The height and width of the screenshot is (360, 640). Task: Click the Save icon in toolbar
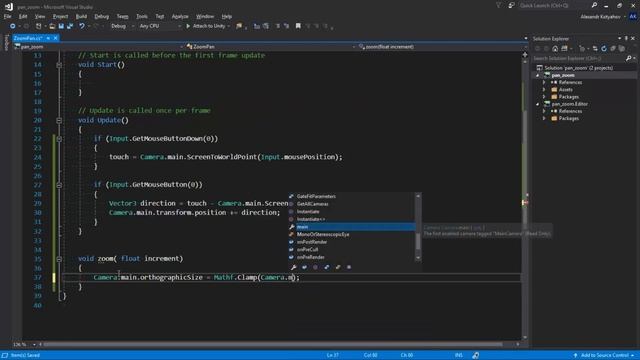[61, 26]
